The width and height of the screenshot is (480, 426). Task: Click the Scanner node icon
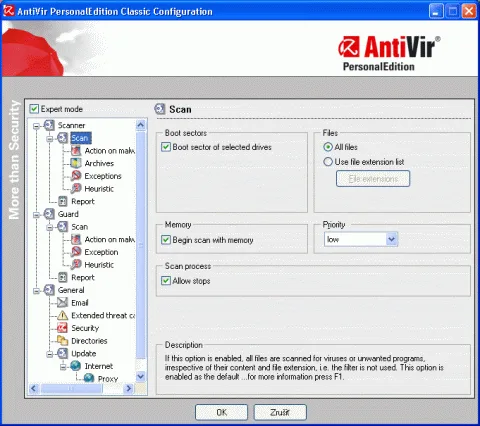click(x=49, y=125)
